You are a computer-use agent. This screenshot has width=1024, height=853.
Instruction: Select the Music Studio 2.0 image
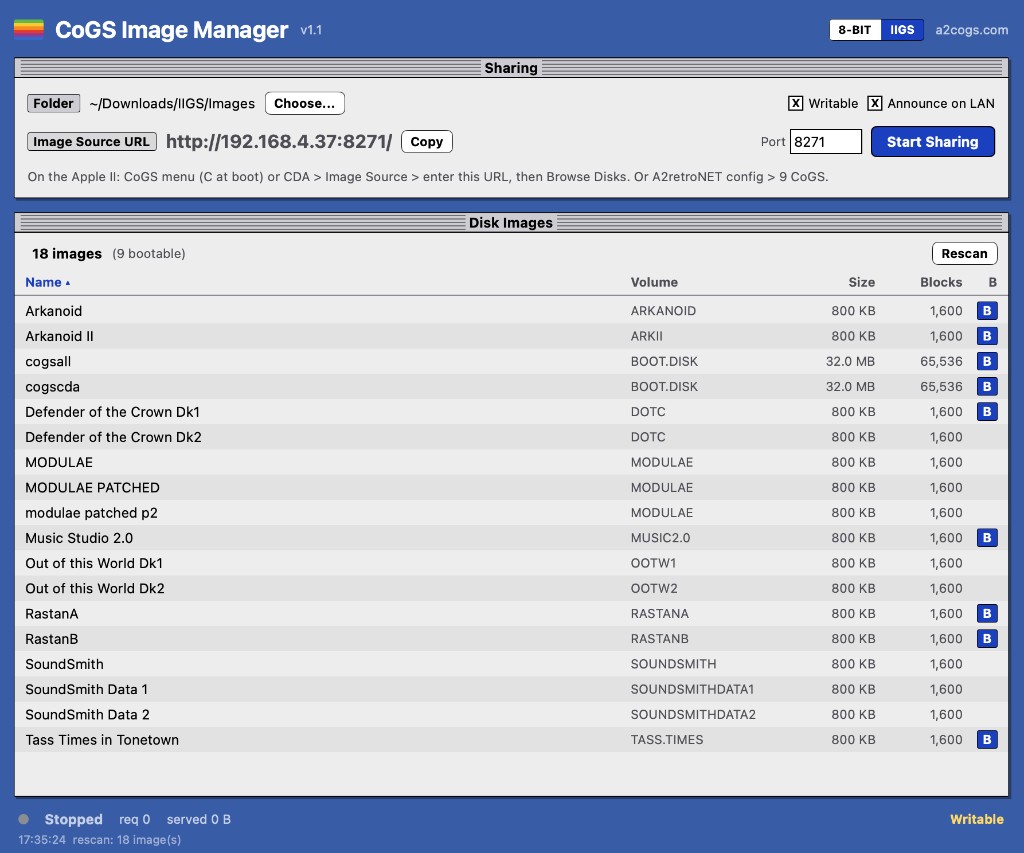(511, 538)
